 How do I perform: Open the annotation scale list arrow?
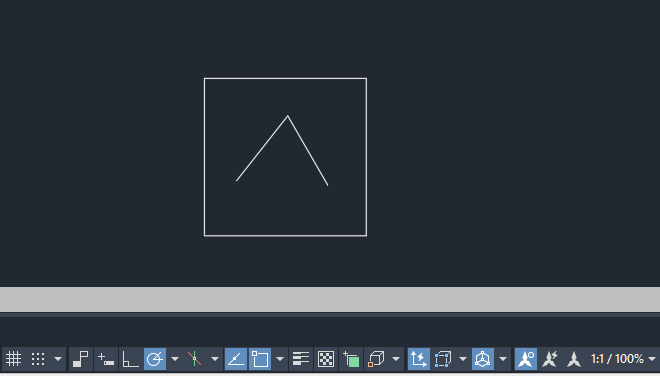(x=652, y=359)
